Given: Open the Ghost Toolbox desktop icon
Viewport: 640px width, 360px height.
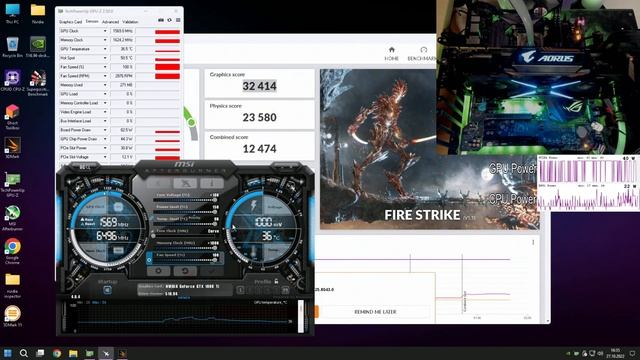Looking at the screenshot, I should click(x=12, y=117).
